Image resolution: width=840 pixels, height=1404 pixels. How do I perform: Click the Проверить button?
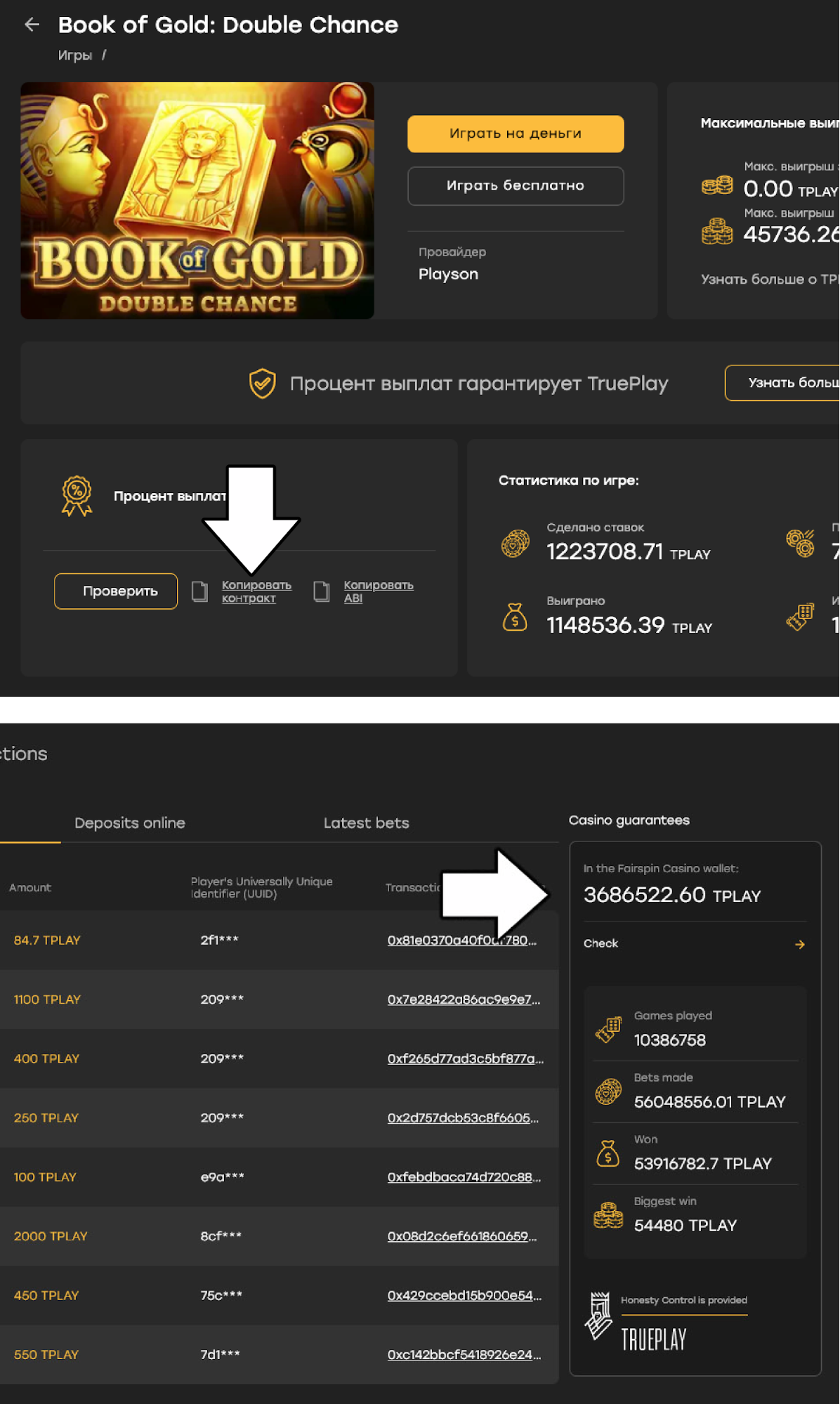click(x=116, y=591)
